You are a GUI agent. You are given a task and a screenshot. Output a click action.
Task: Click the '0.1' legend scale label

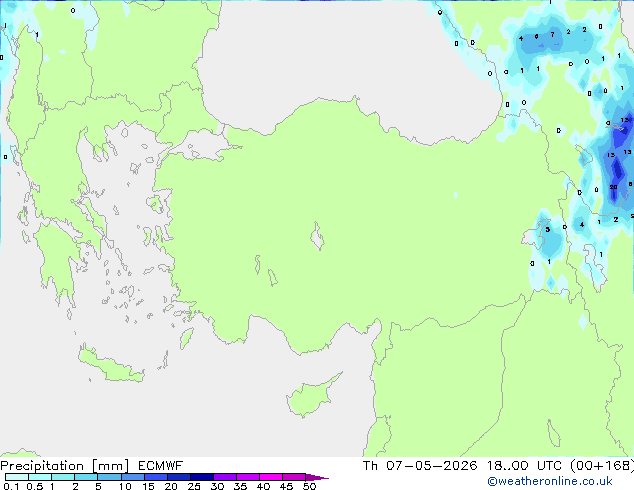point(11,486)
